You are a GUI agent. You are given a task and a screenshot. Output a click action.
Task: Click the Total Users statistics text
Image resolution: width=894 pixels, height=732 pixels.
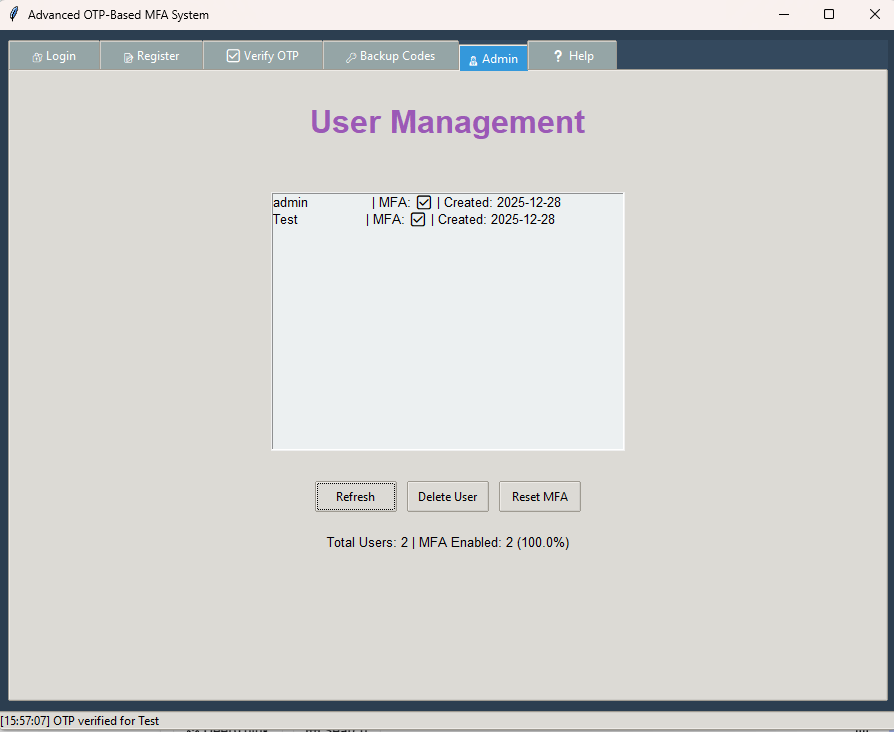pos(447,543)
